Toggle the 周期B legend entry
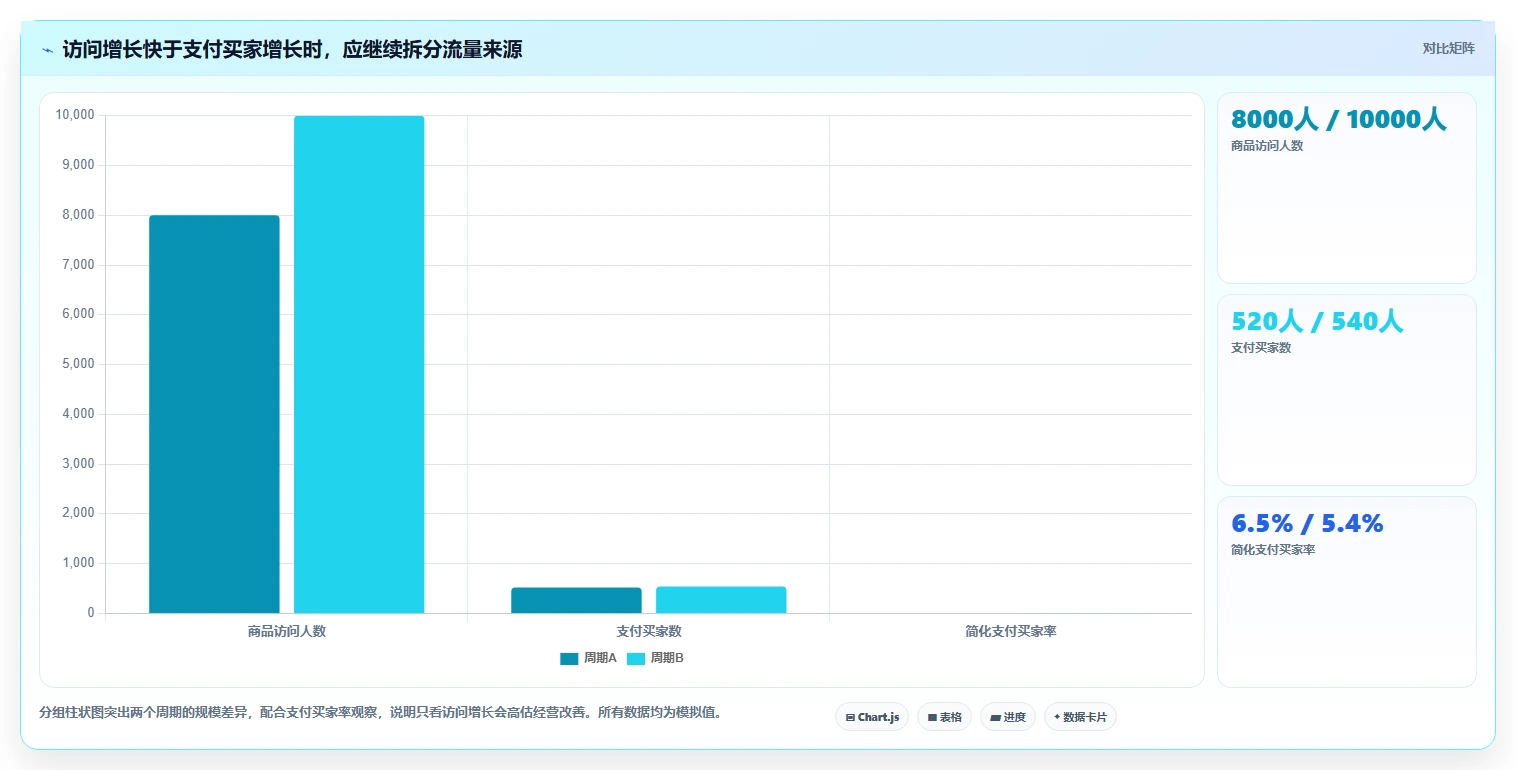 (x=655, y=658)
